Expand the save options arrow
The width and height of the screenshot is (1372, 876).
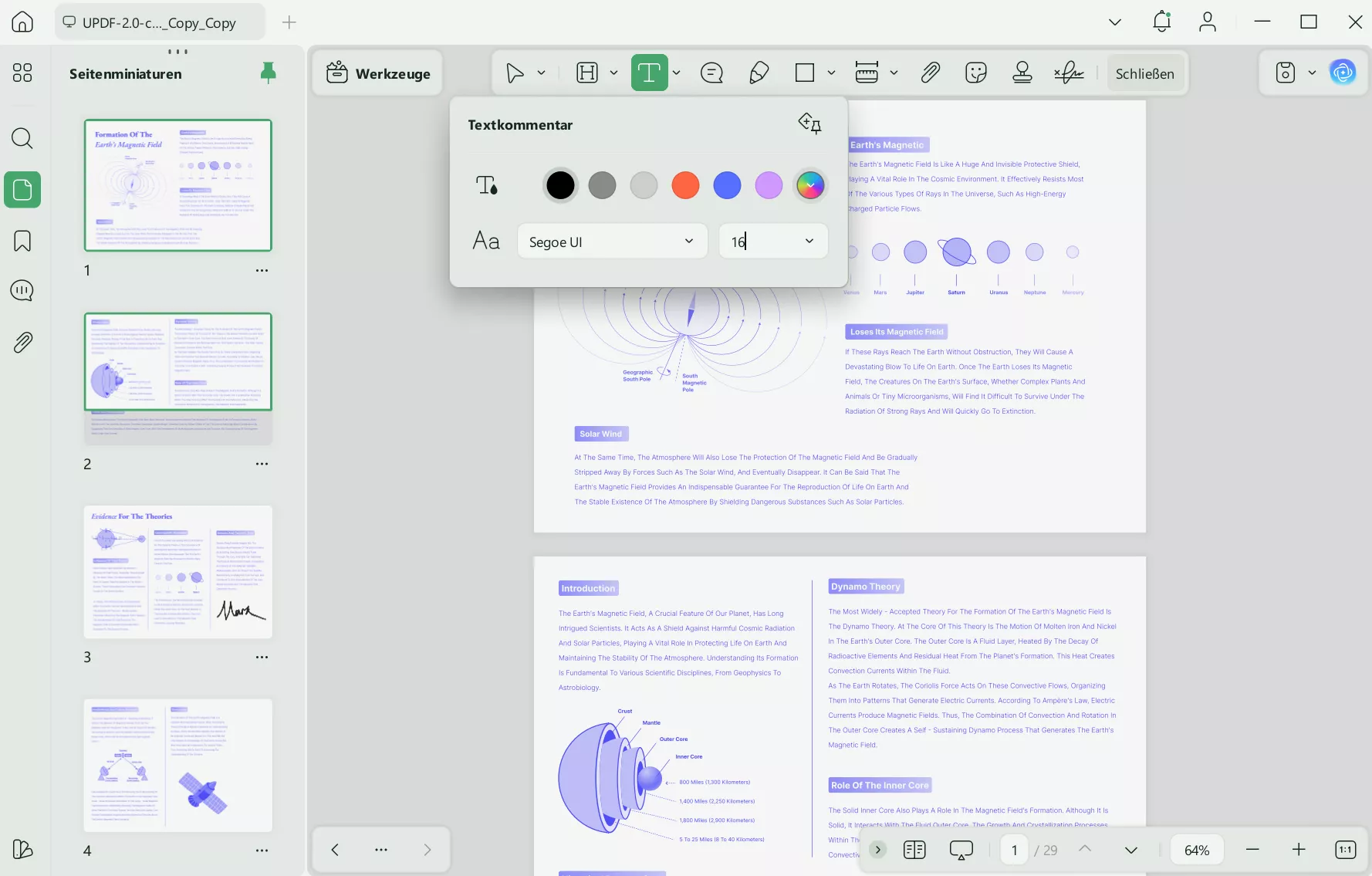tap(1312, 73)
